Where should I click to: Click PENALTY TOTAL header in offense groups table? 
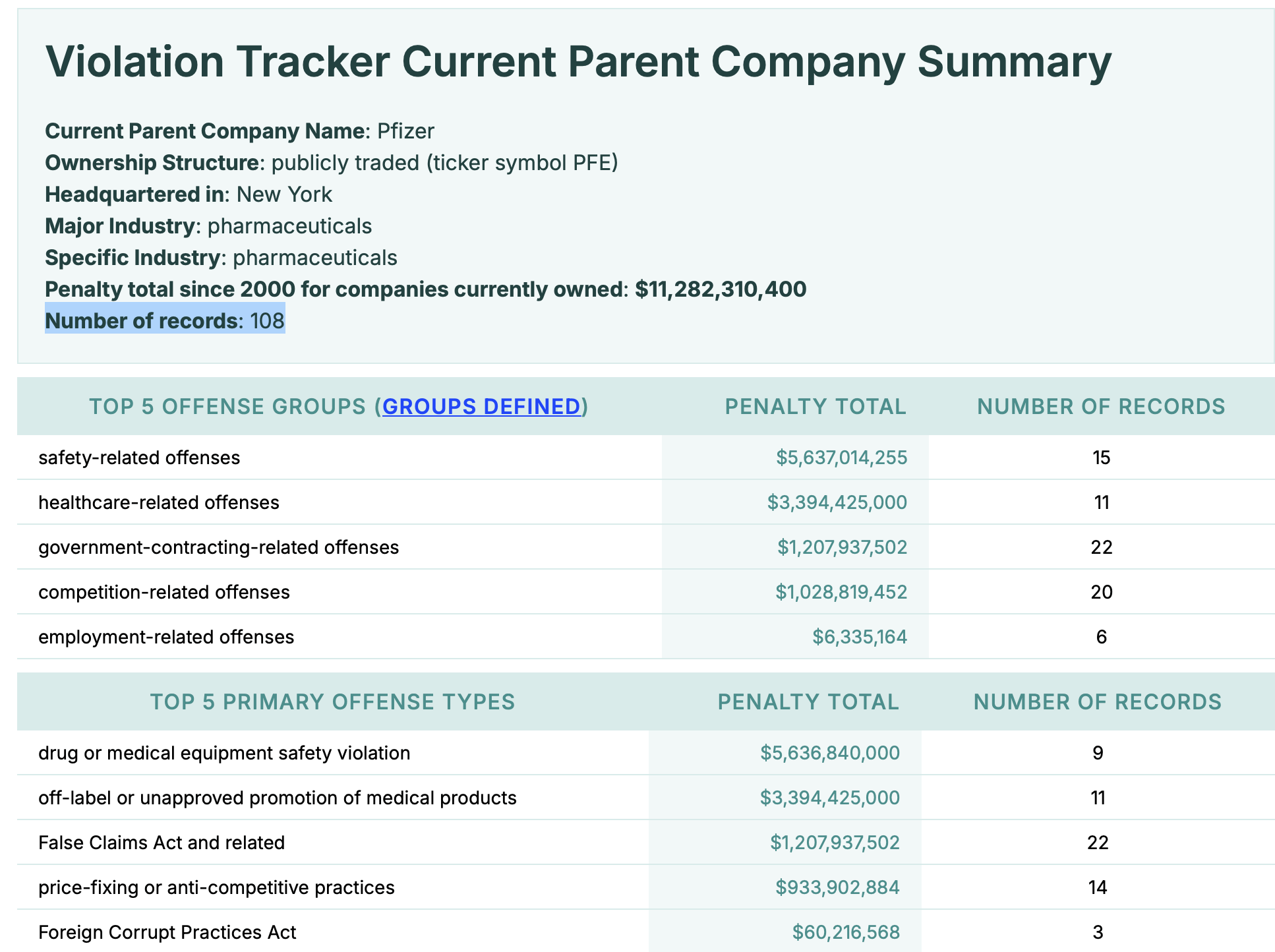(x=815, y=406)
